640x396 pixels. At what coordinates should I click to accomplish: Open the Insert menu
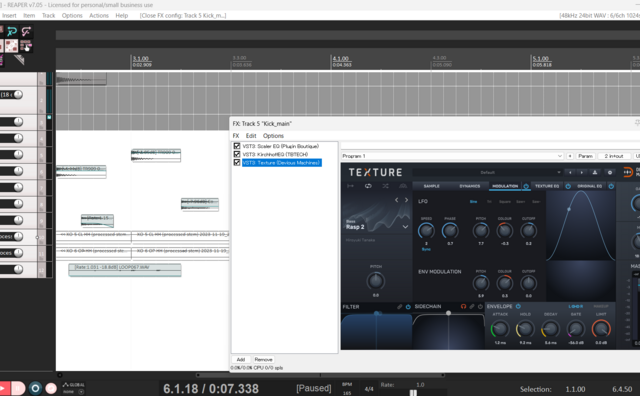[8, 16]
